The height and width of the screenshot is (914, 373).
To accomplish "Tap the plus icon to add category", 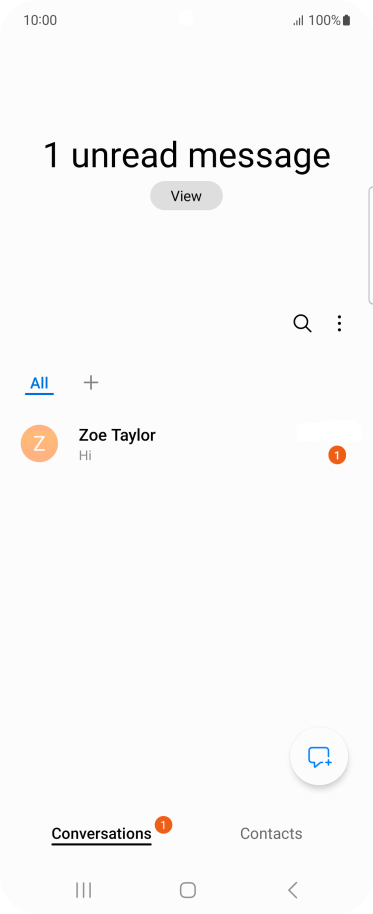I will point(91,382).
